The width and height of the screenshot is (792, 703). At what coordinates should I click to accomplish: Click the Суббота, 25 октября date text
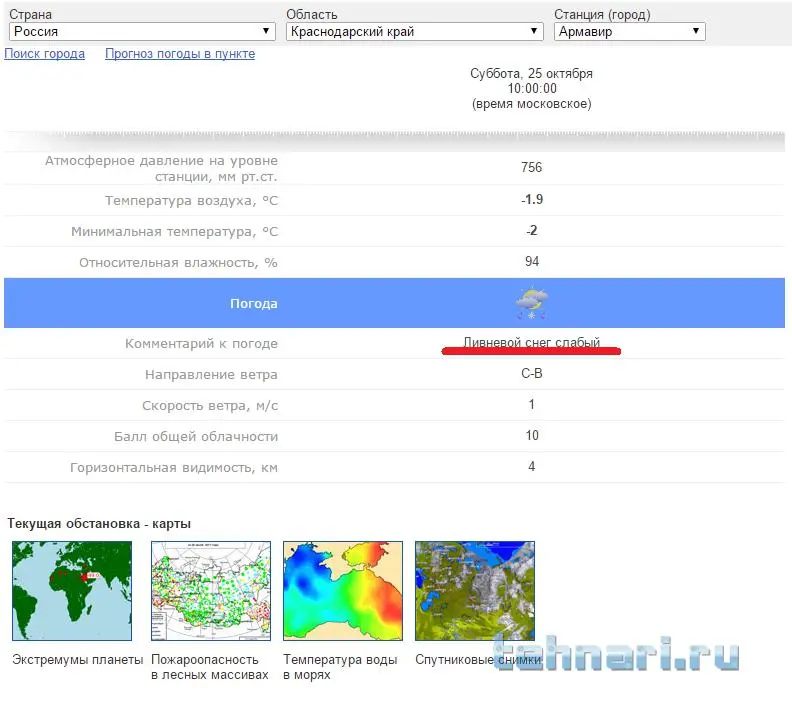[531, 74]
